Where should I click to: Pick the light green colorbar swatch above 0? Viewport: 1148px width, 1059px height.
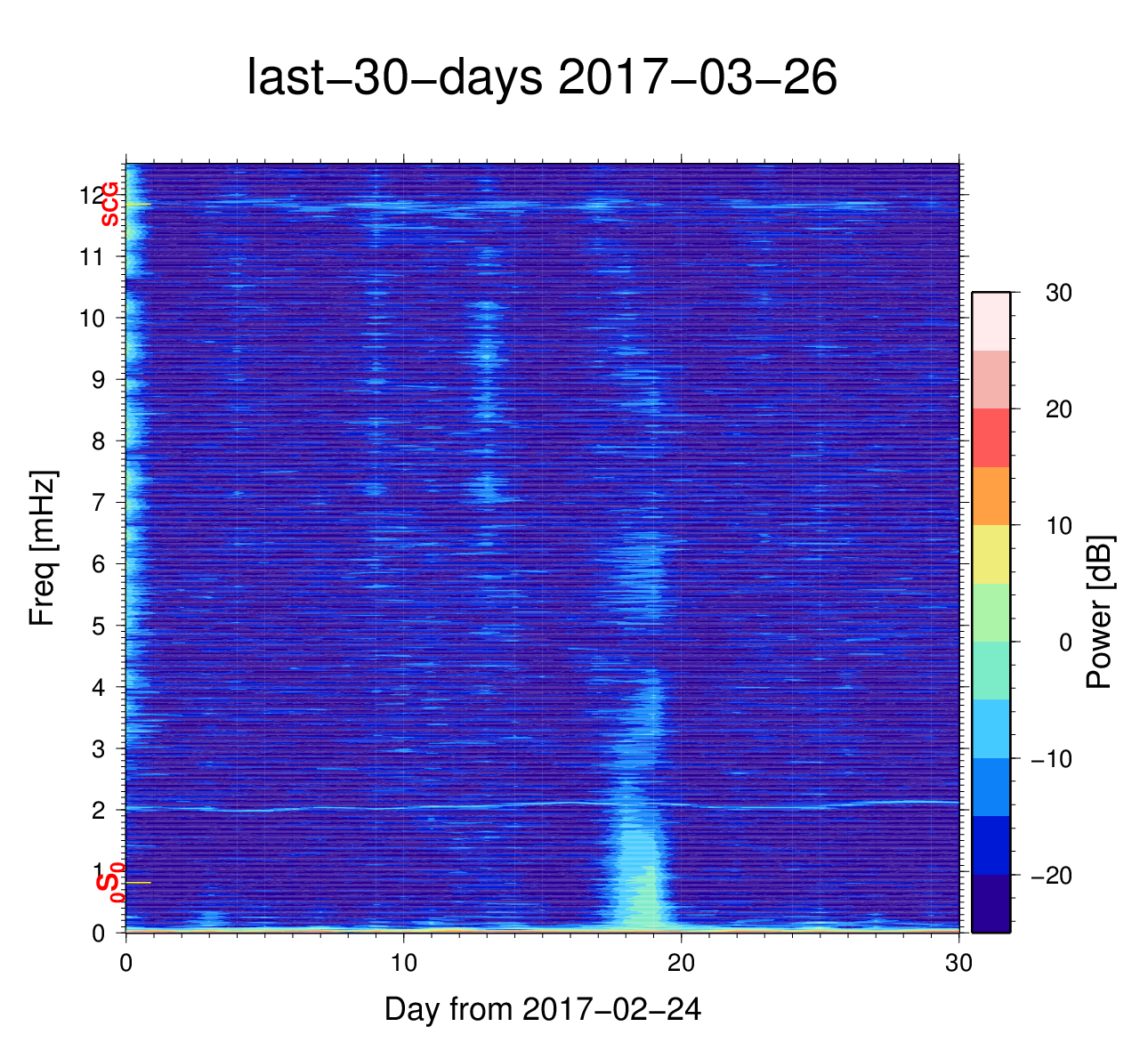point(990,612)
